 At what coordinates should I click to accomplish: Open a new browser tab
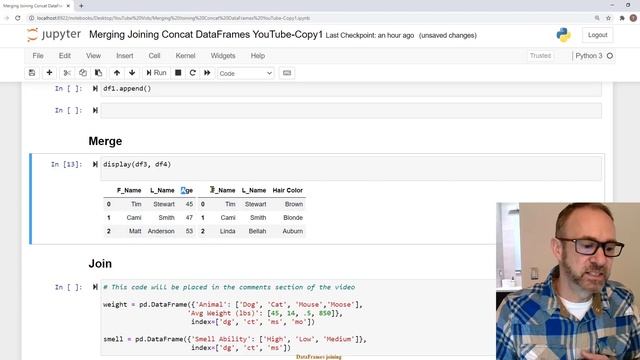coord(81,6)
